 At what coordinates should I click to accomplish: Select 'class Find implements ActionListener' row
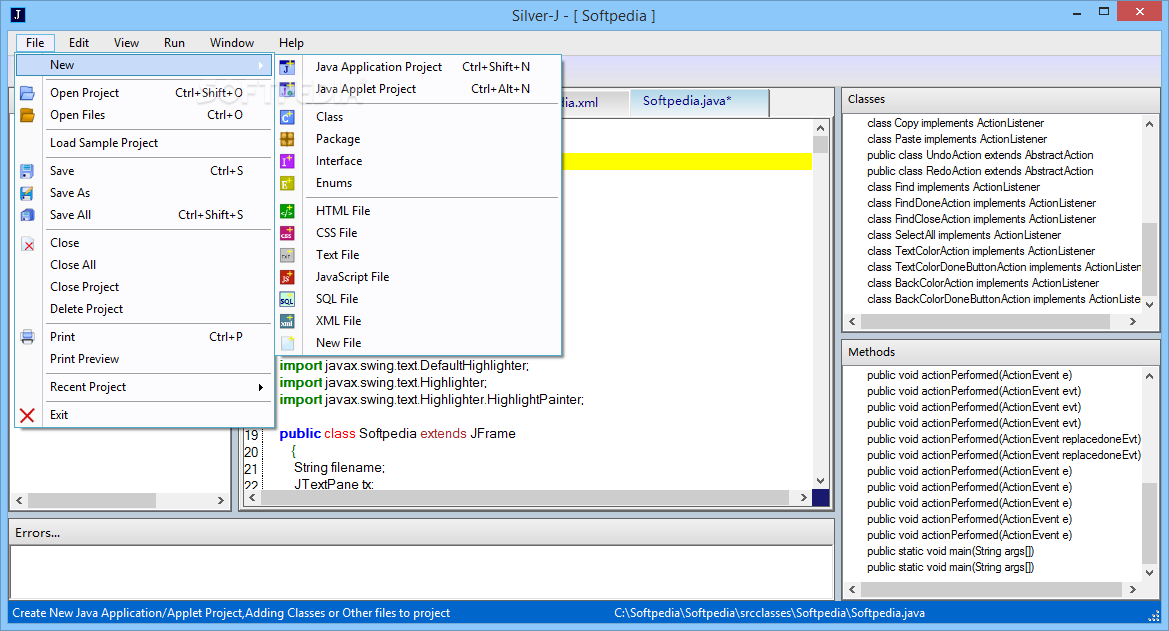click(953, 187)
